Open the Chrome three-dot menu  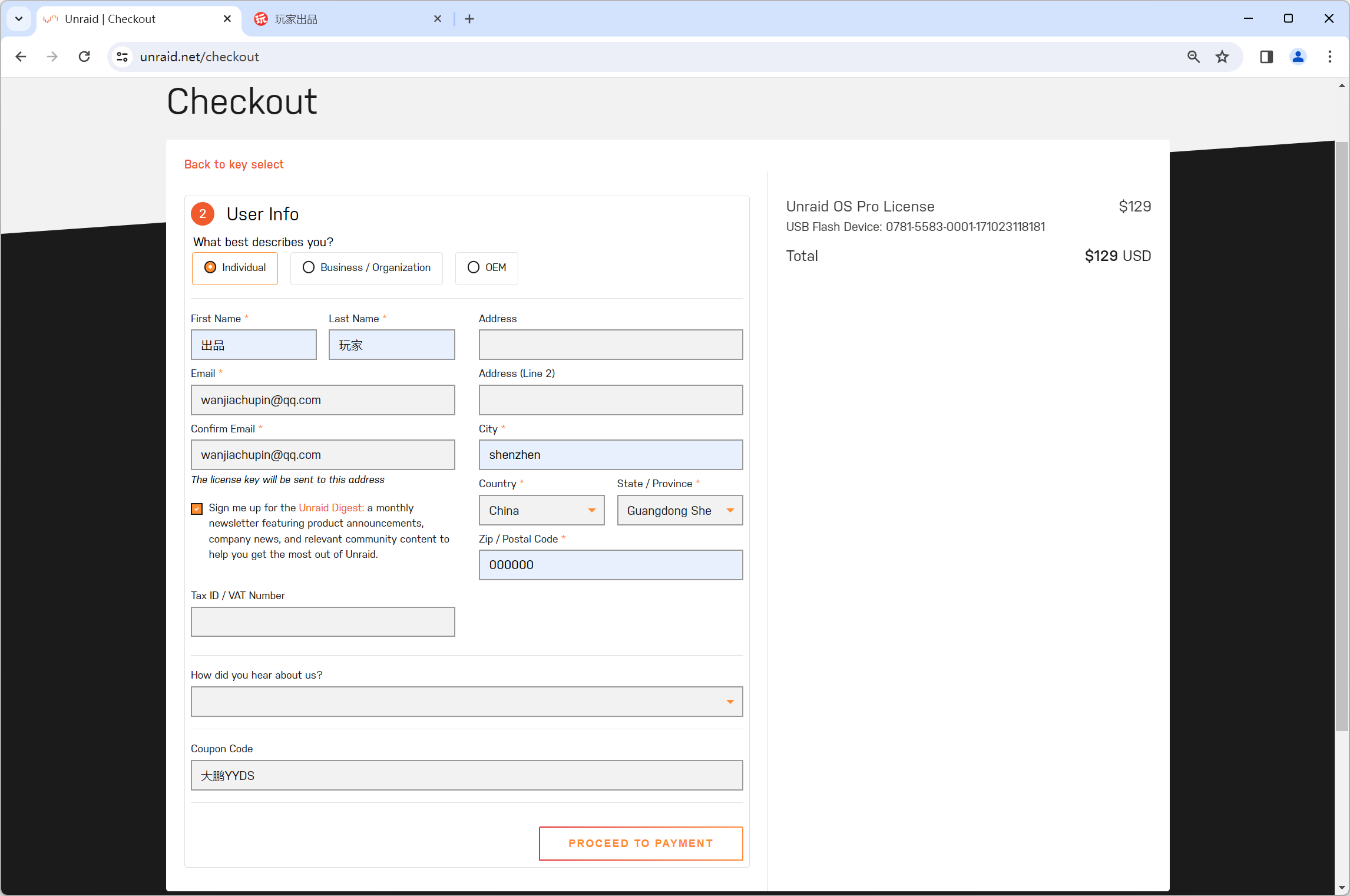point(1330,57)
